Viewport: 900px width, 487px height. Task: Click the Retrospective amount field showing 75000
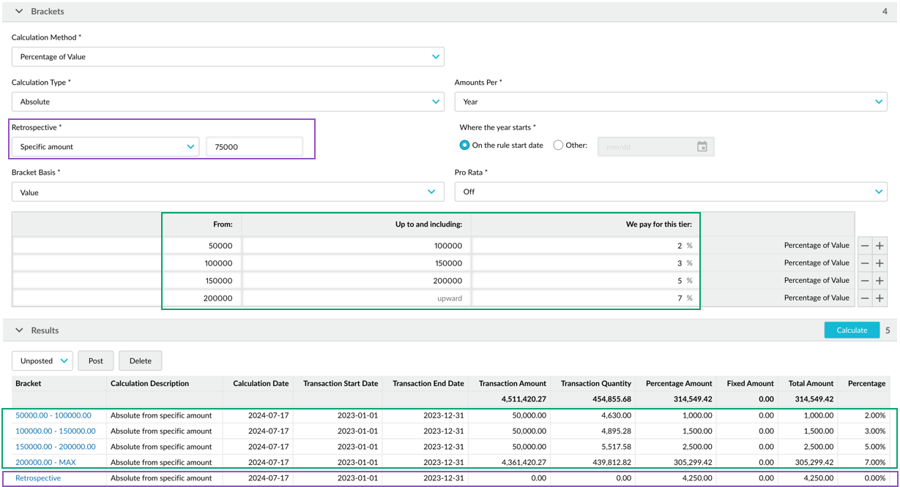(x=254, y=147)
